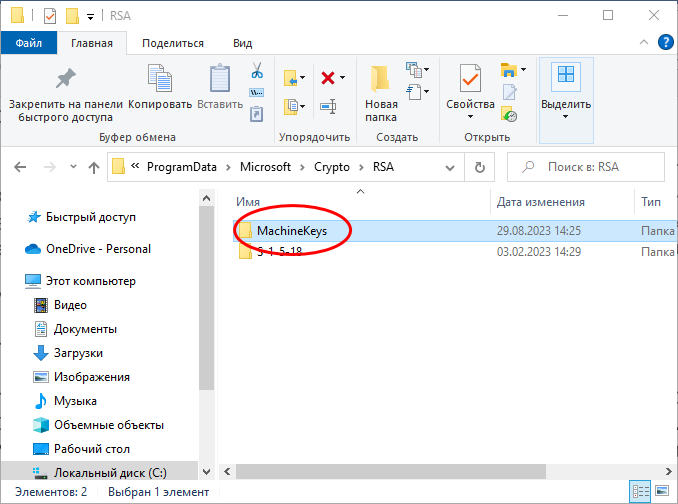This screenshot has height=504, width=678.
Task: Click the quick access New folder icon
Action: pos(72,16)
